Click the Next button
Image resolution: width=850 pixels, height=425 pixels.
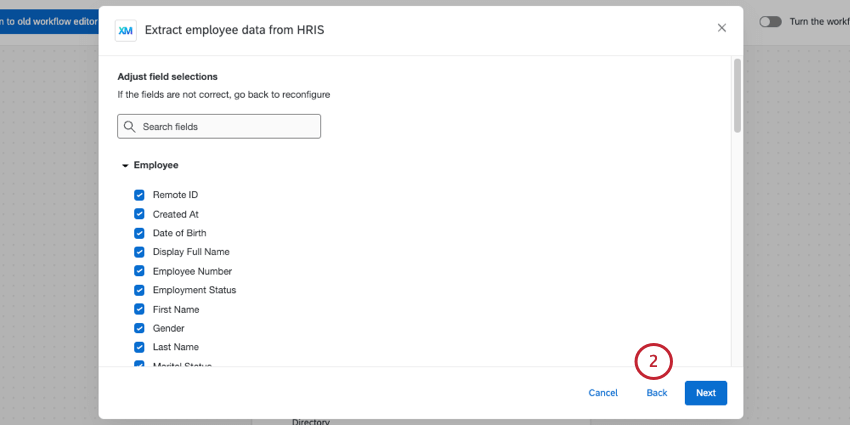(705, 393)
